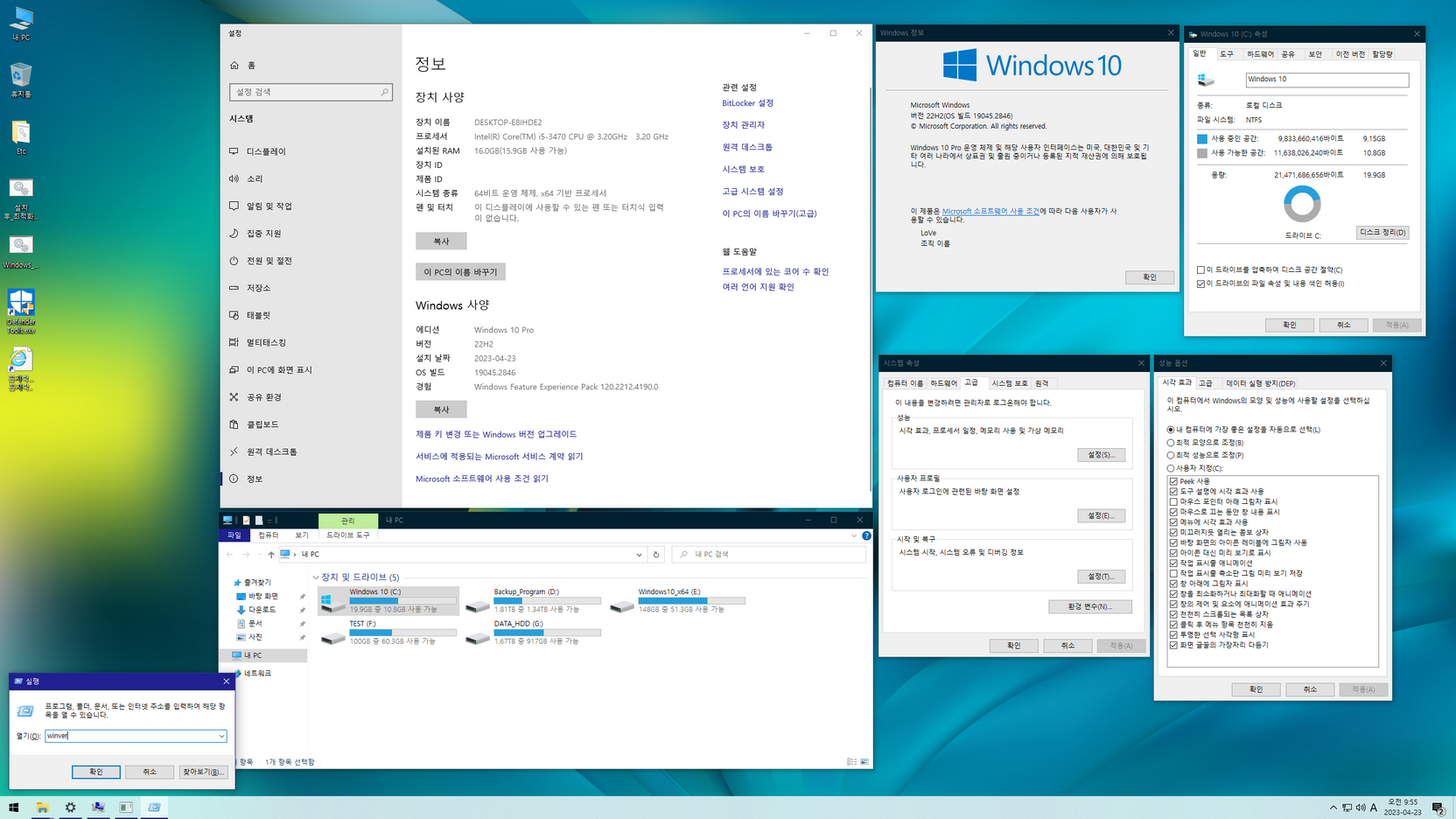This screenshot has height=819, width=1456.
Task: Click the 홈 icon in Settings sidebar
Action: [234, 66]
